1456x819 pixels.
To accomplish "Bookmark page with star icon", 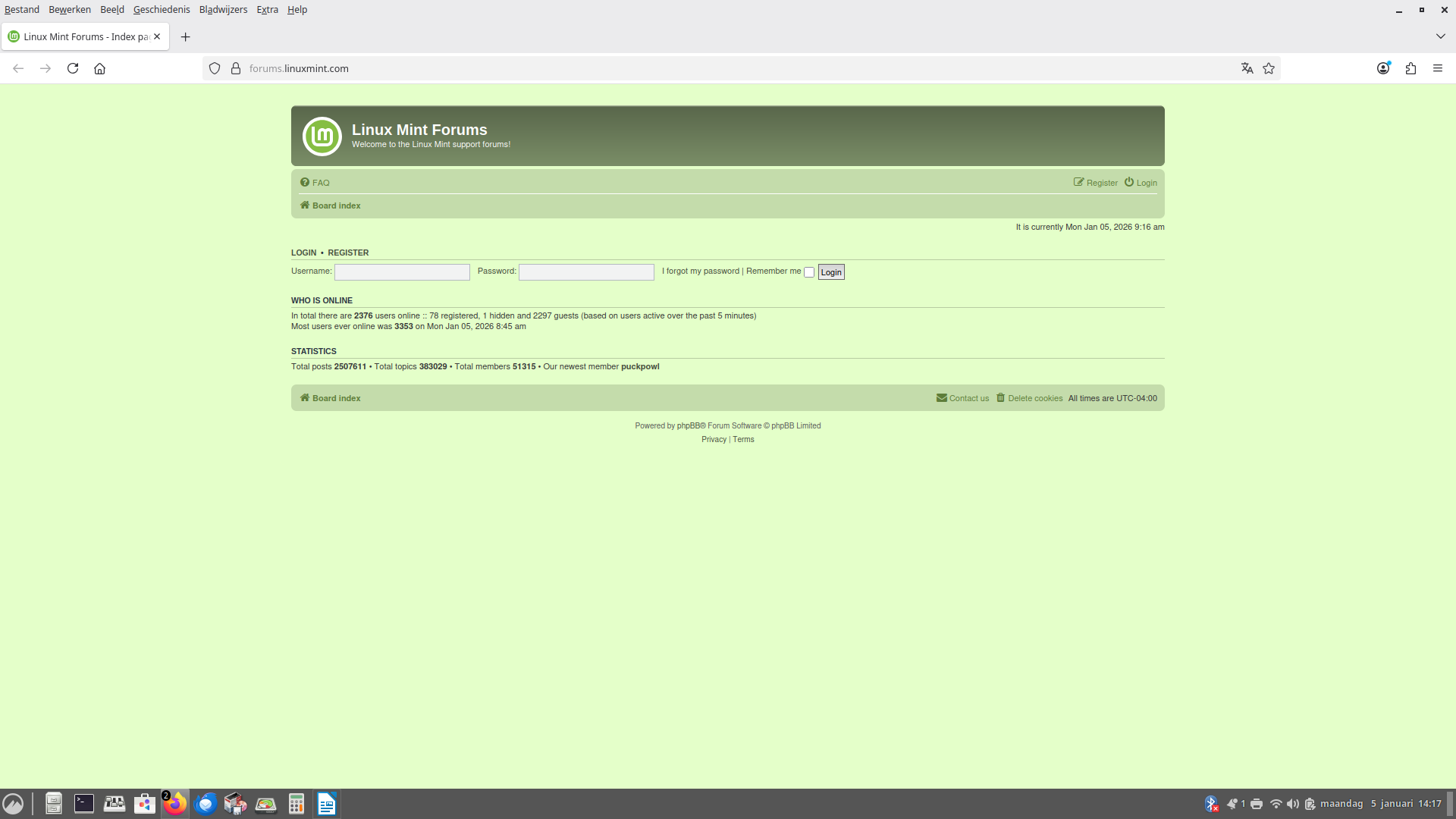I will 1269,68.
